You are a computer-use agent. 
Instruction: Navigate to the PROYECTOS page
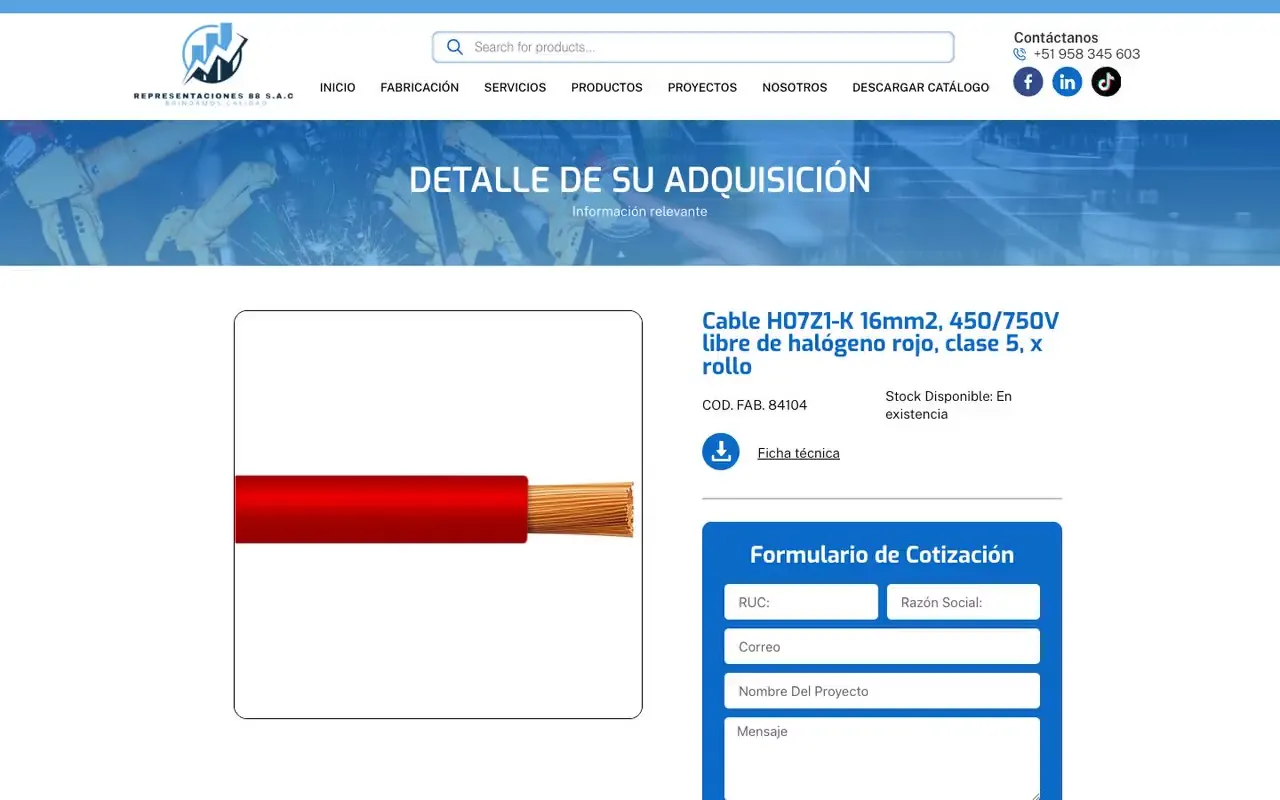pyautogui.click(x=702, y=88)
